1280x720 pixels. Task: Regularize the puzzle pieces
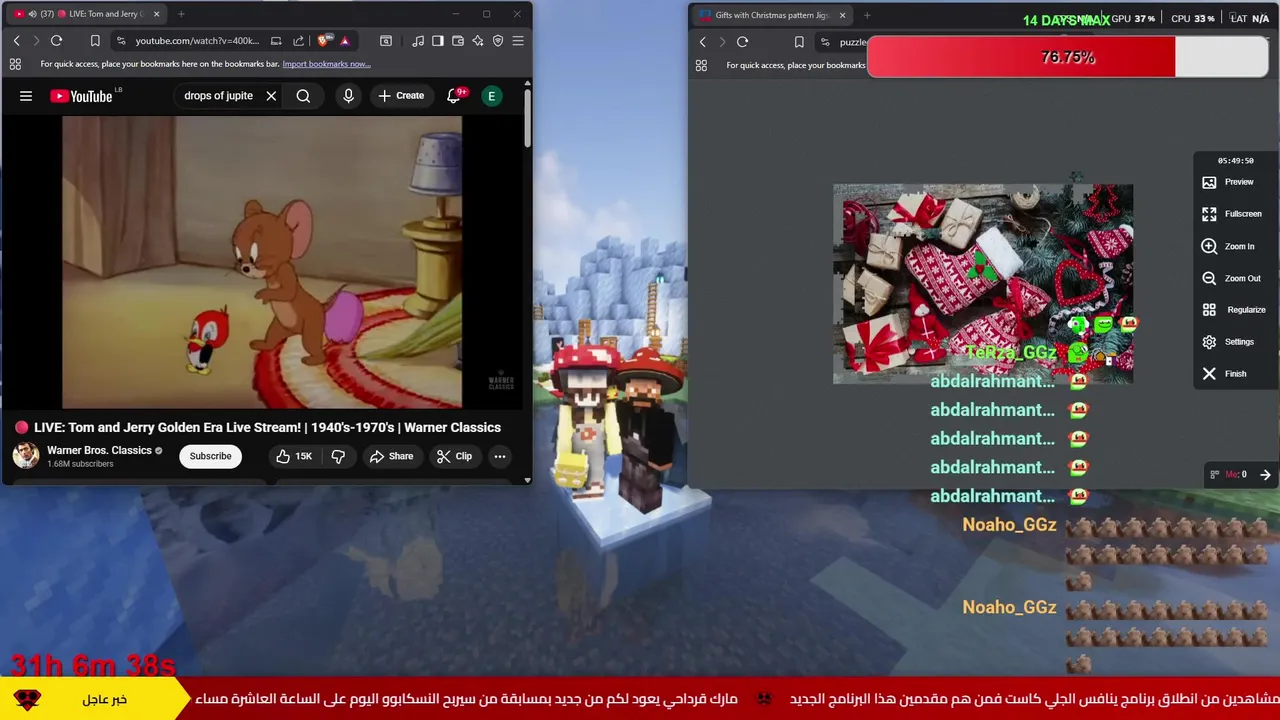(x=1234, y=310)
